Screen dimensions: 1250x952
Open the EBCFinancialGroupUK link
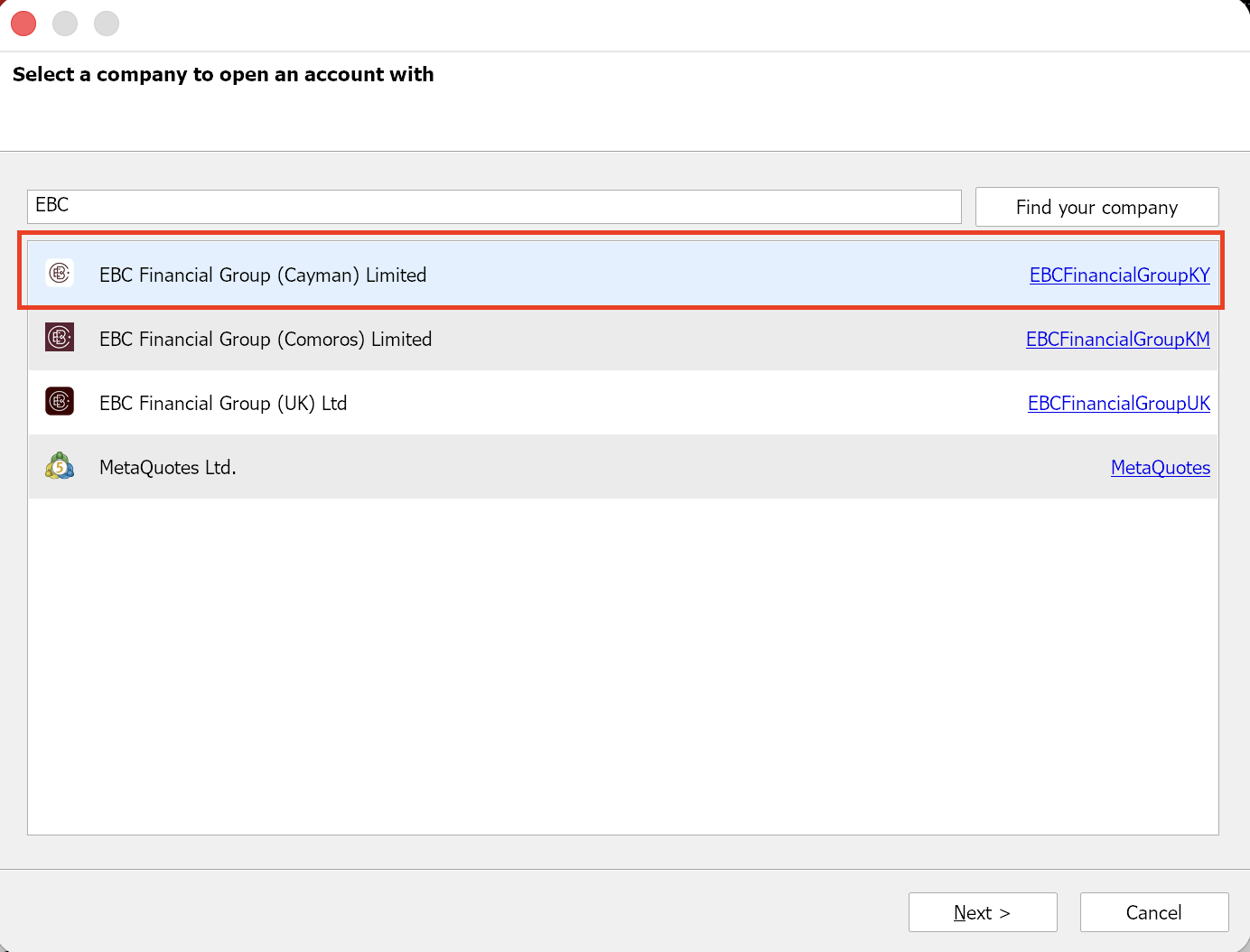point(1118,404)
